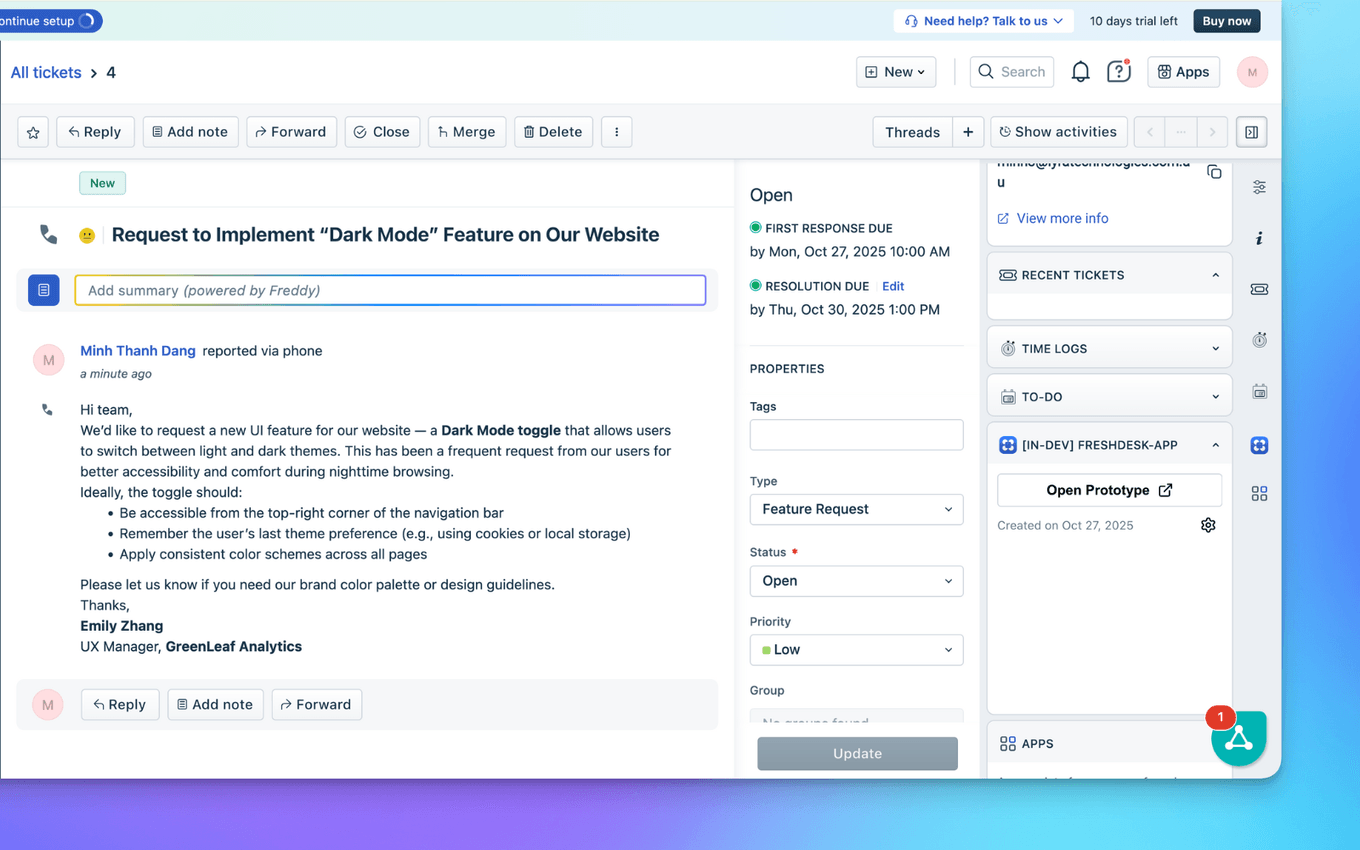1360x850 pixels.
Task: Click the Add summary input field
Action: coord(390,290)
